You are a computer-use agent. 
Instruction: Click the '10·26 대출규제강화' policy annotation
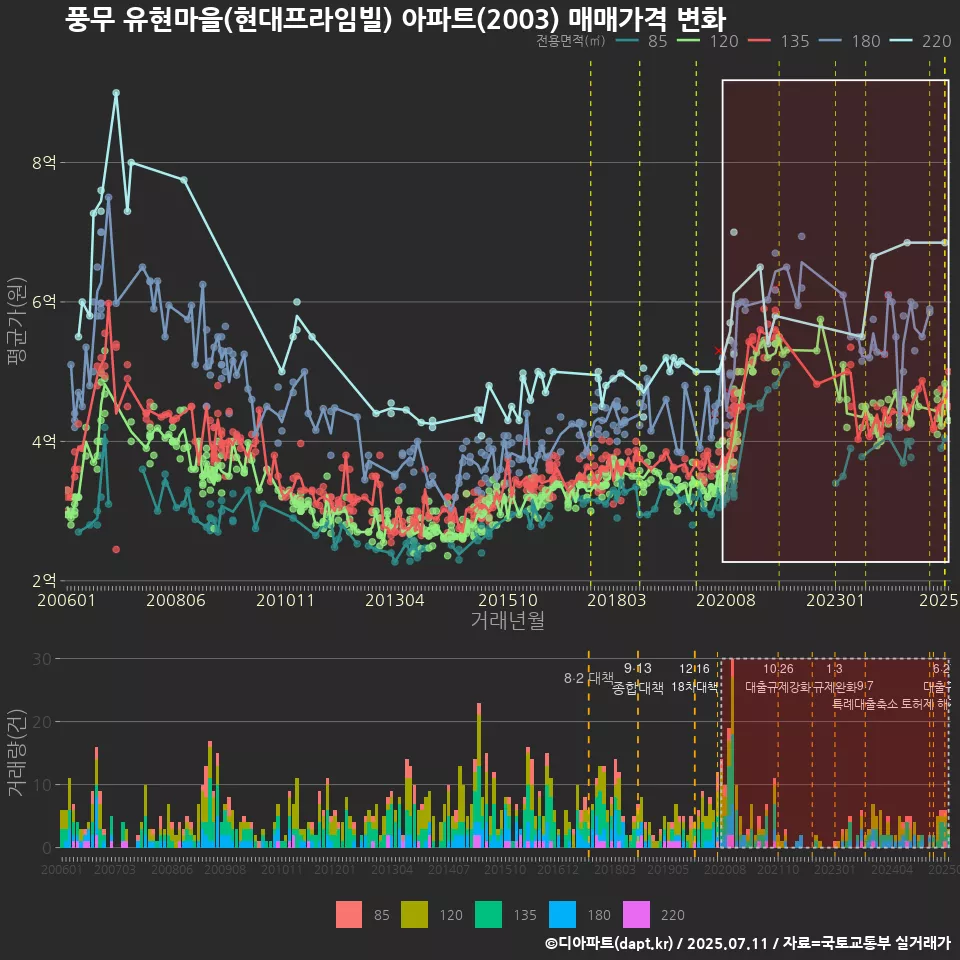pos(778,678)
